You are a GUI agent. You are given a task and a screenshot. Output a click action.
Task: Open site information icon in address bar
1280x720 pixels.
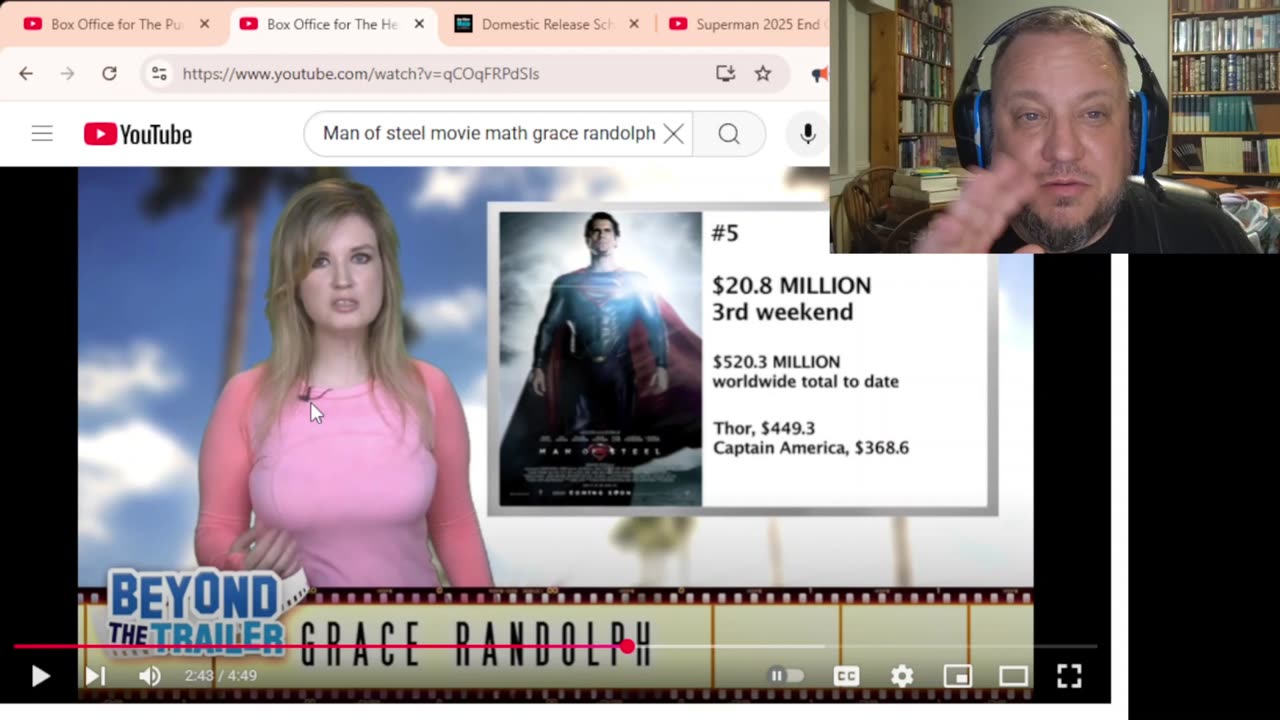point(159,73)
